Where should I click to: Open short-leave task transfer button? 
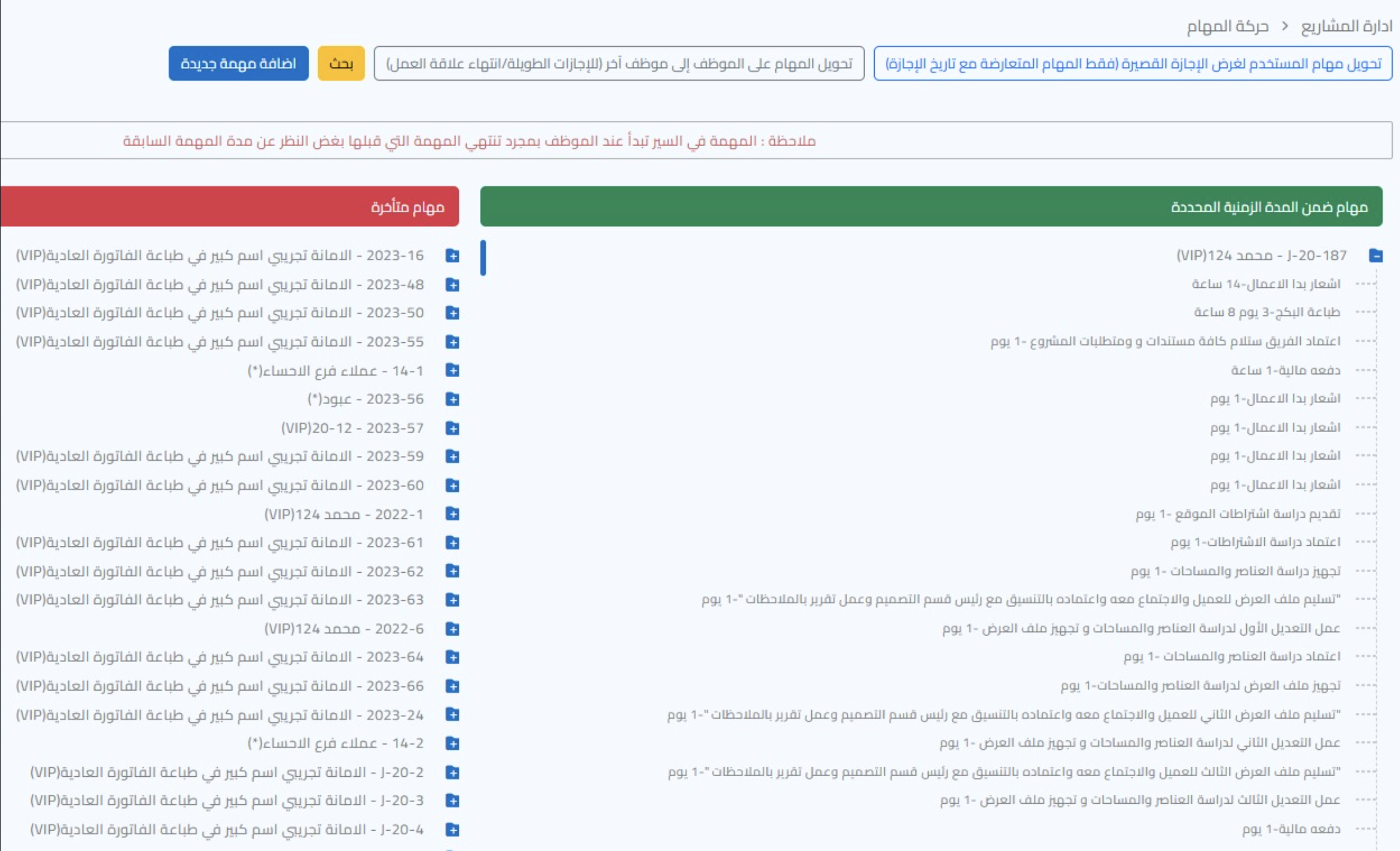(x=1133, y=63)
